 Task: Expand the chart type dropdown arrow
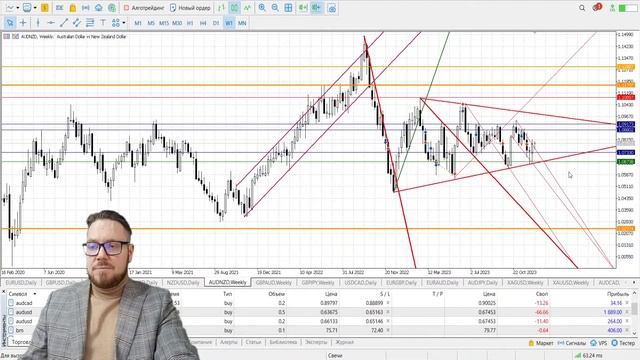[x=18, y=8]
